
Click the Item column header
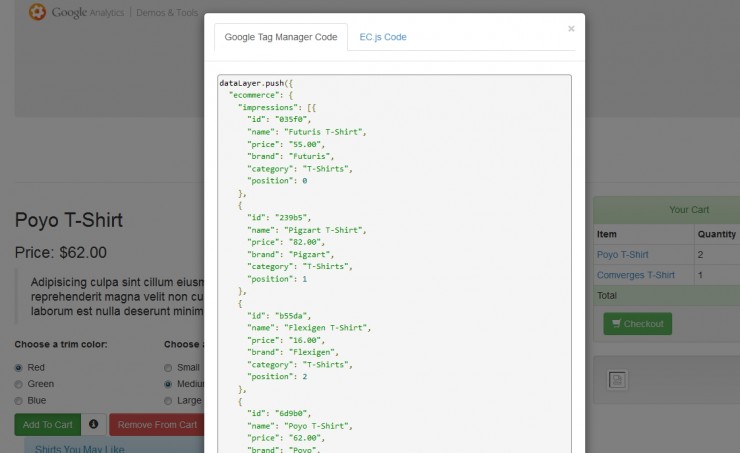606,234
